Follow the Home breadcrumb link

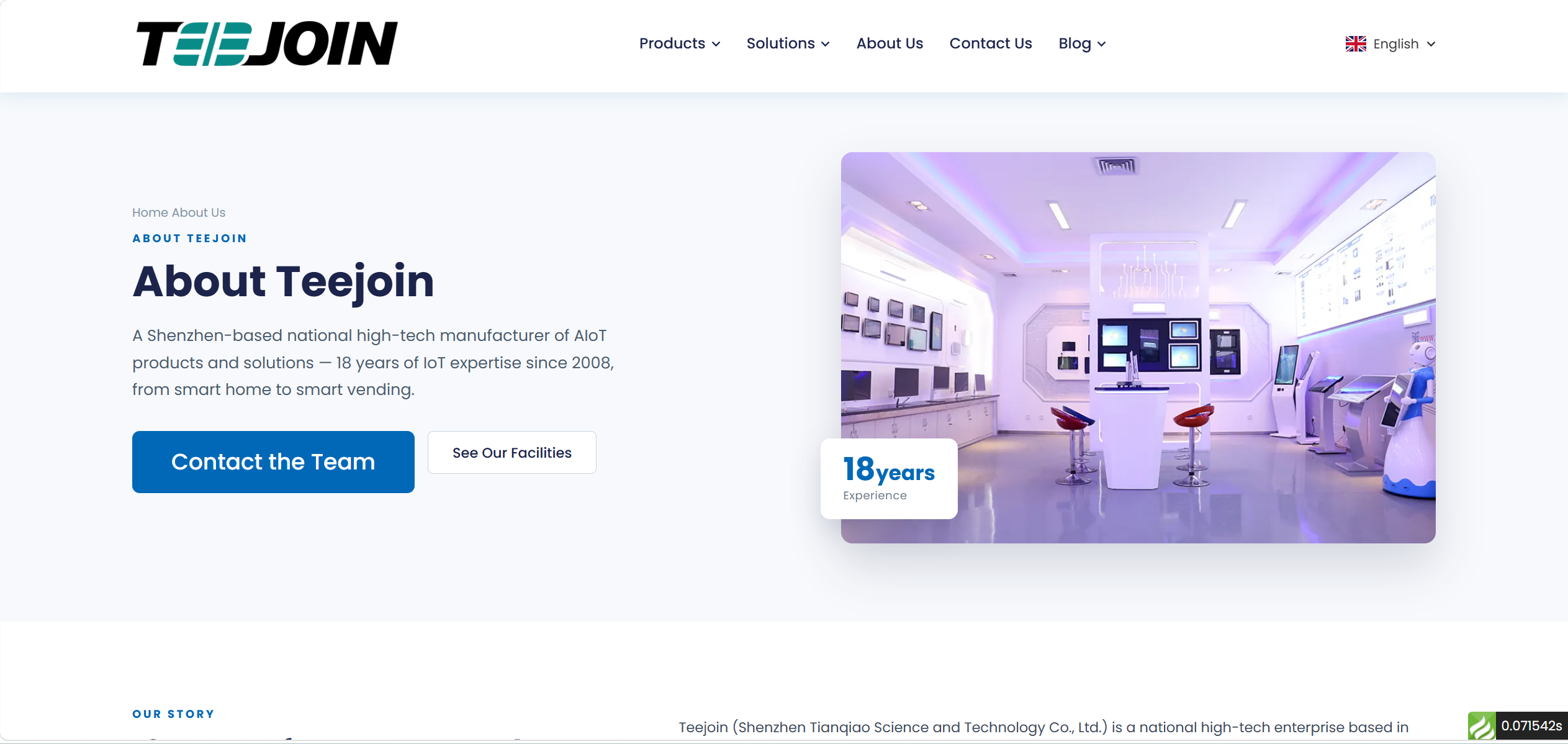pyautogui.click(x=150, y=212)
